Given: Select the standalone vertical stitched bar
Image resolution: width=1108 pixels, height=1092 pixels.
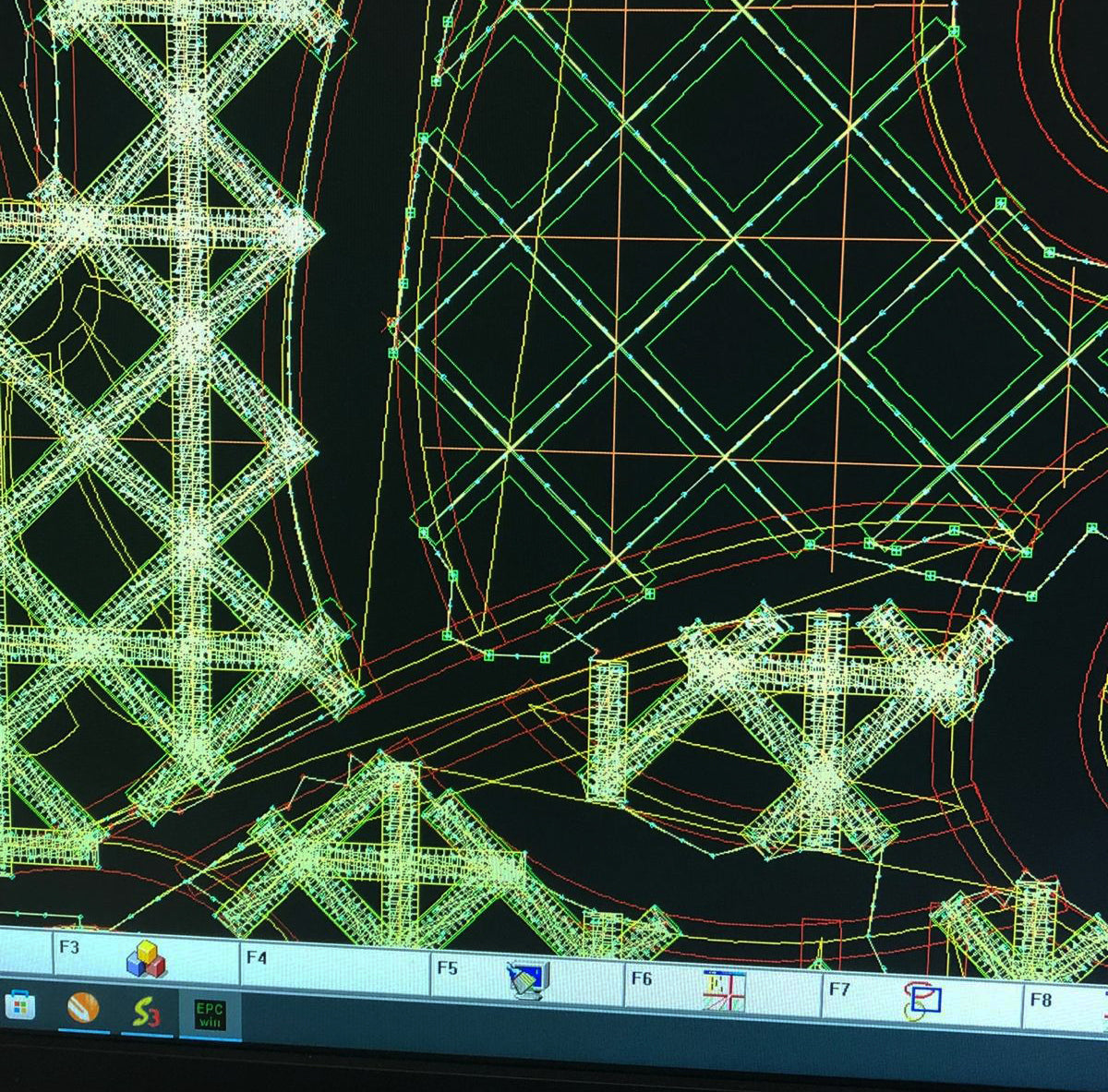Looking at the screenshot, I should tap(607, 729).
